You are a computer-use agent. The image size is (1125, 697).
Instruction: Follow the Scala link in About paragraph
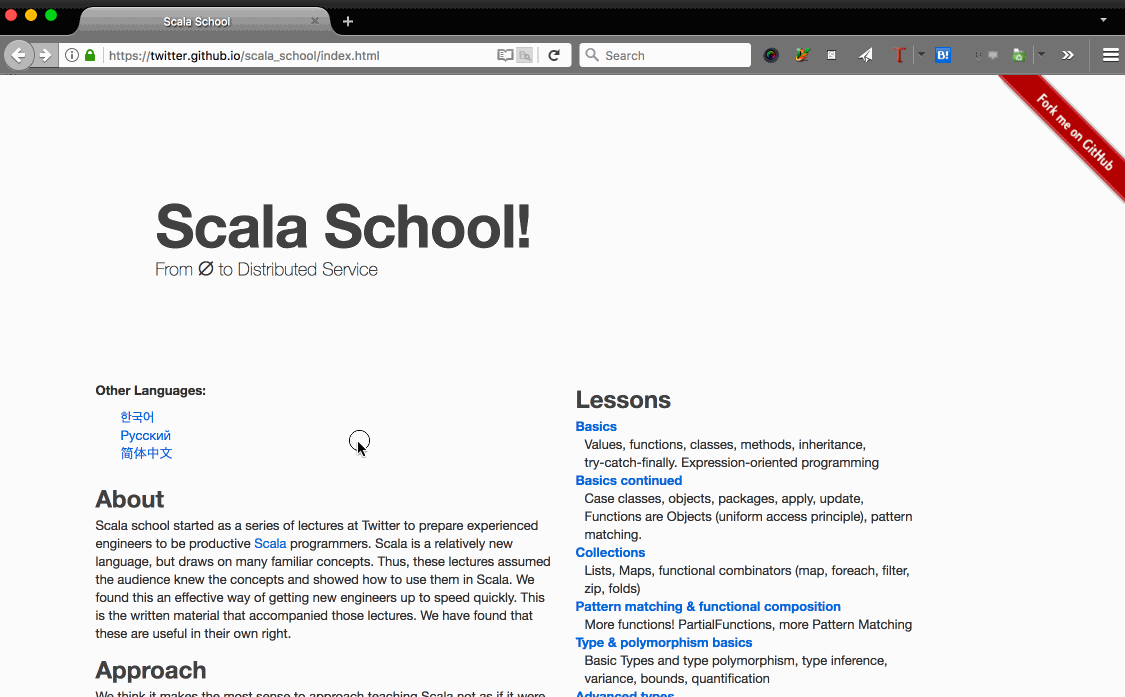[270, 543]
